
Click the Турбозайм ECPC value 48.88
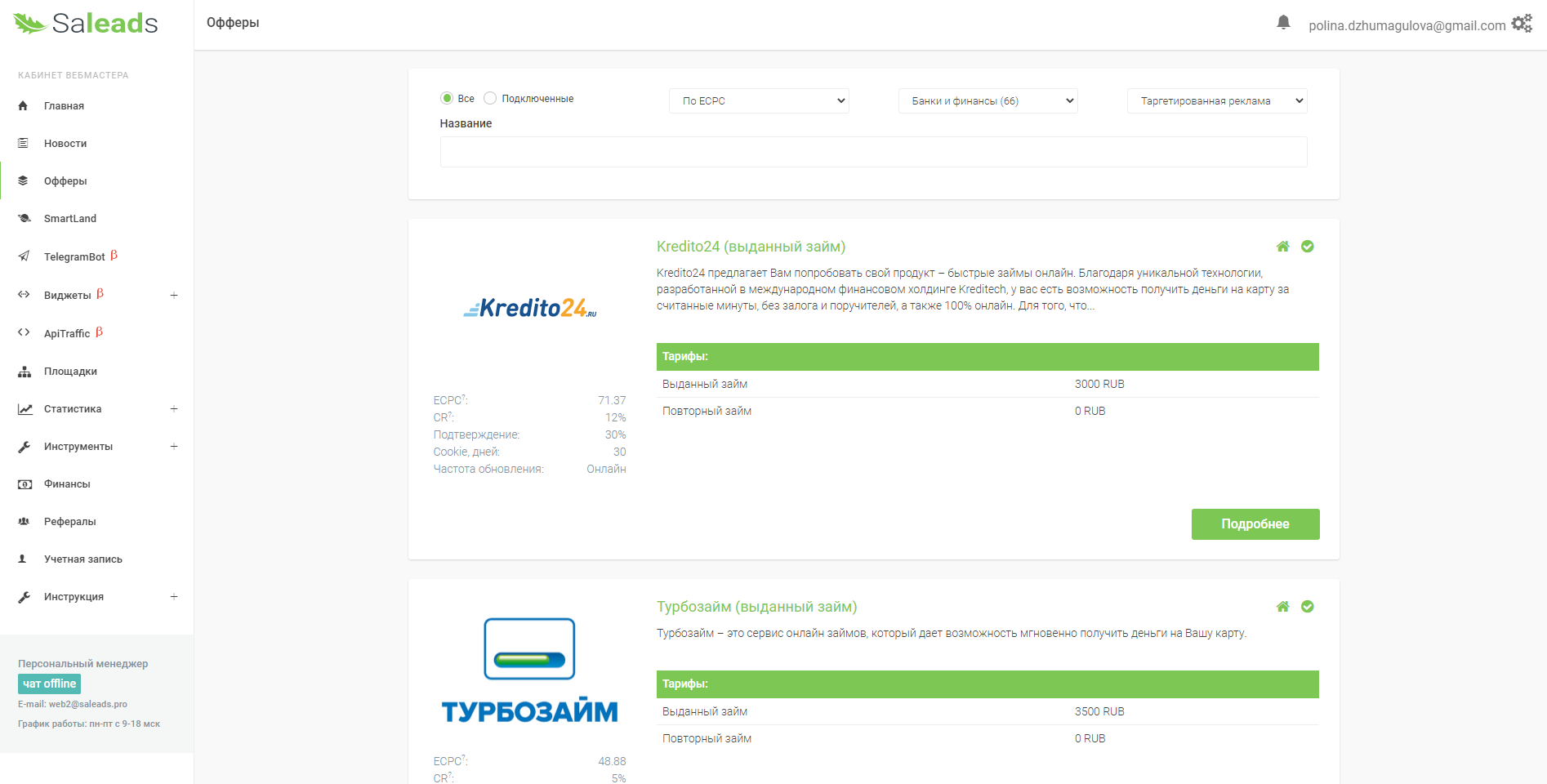tap(612, 761)
